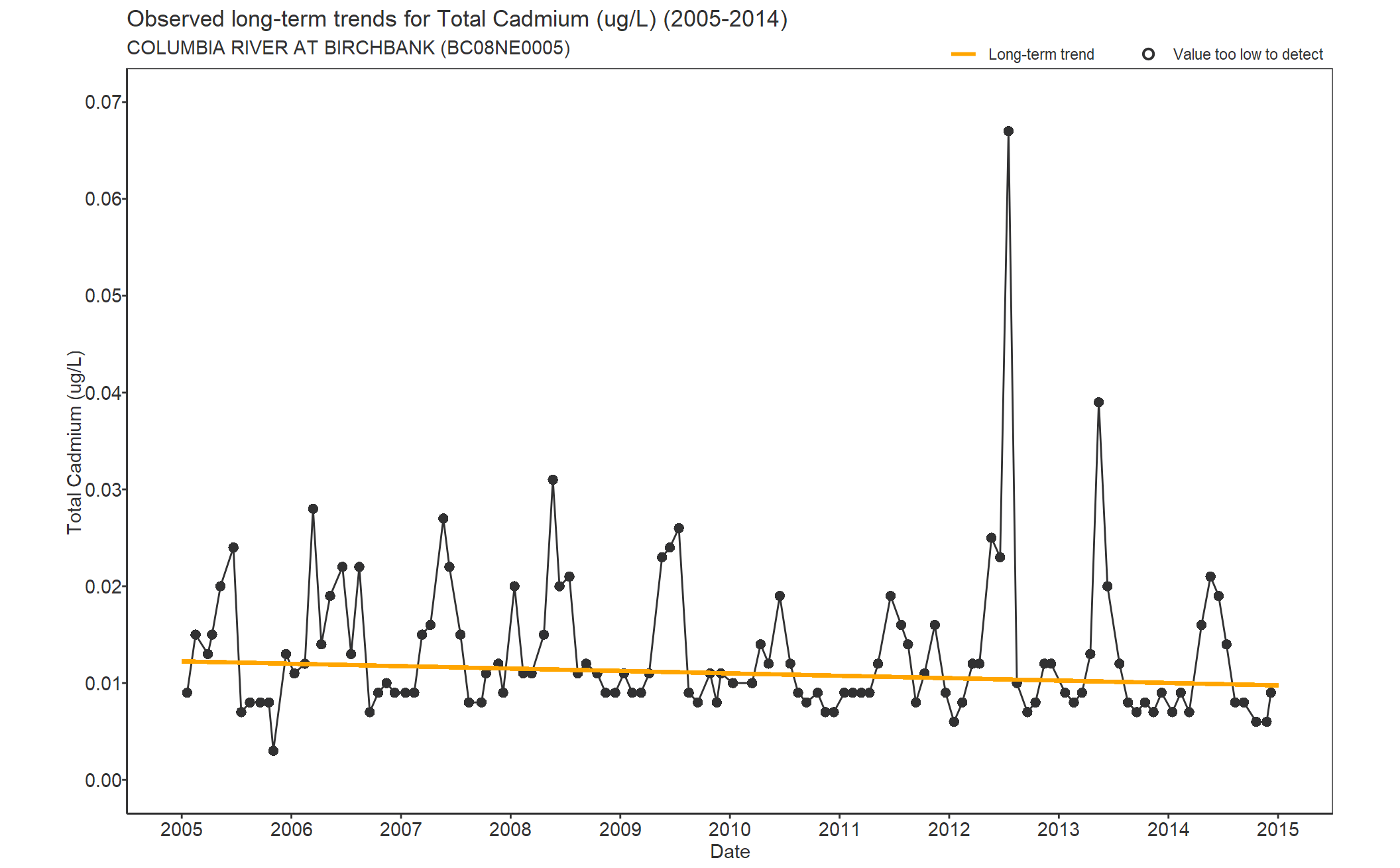Select the 2013 peak data point near 0.039

[x=1098, y=403]
